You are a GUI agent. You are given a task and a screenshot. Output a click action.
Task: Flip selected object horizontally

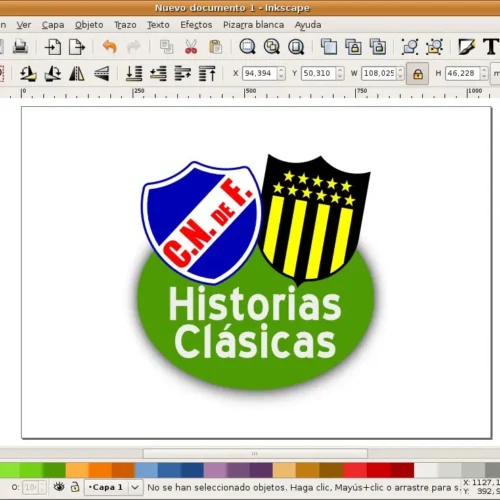77,73
